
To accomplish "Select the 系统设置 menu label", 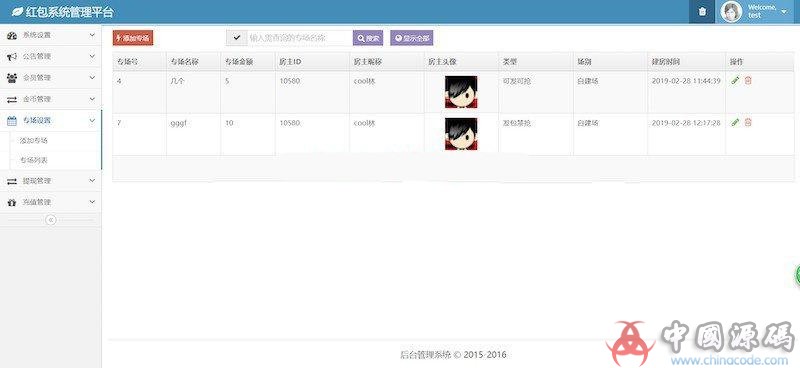I will pyautogui.click(x=37, y=35).
